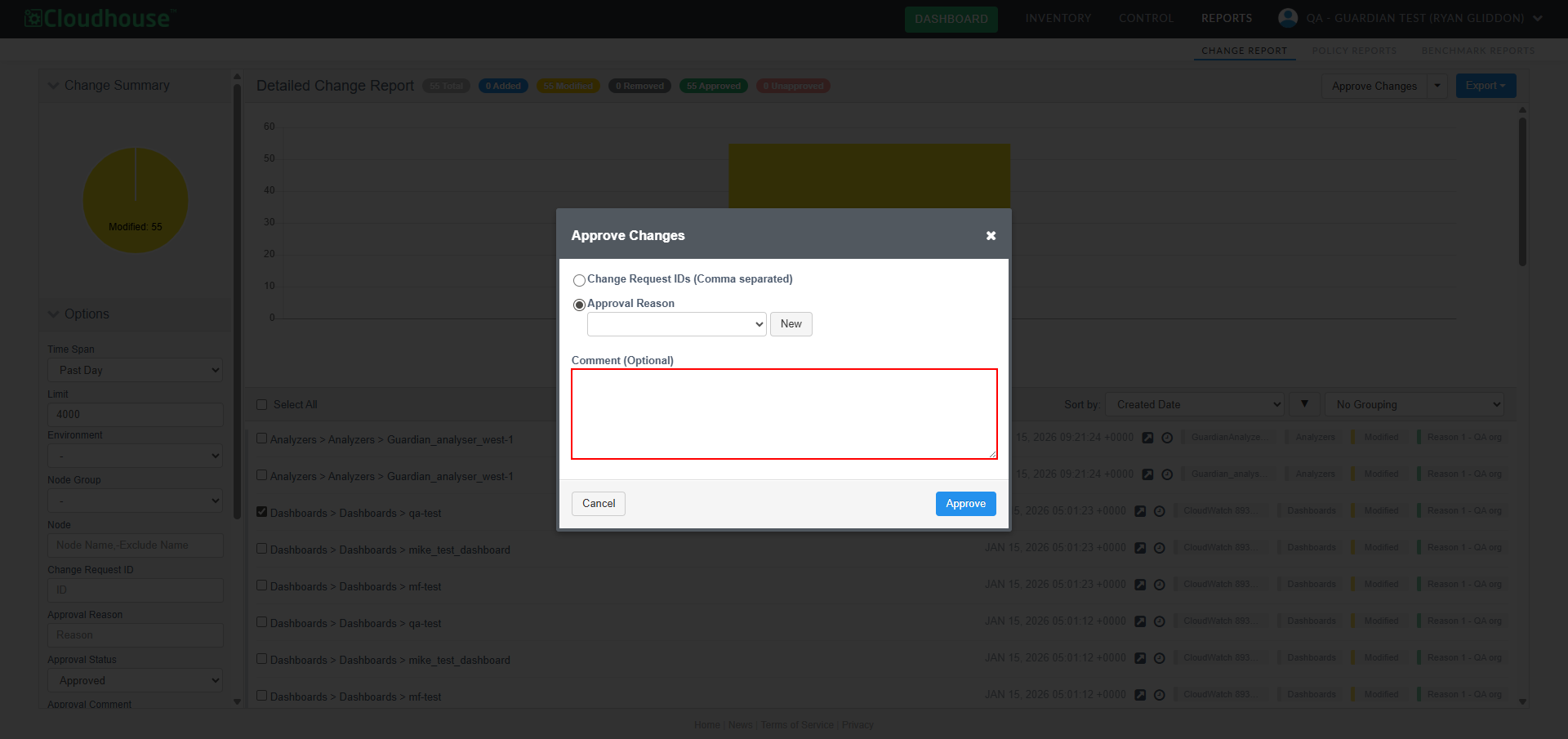1568x739 pixels.
Task: Select the Approval Reason radio button
Action: (579, 305)
